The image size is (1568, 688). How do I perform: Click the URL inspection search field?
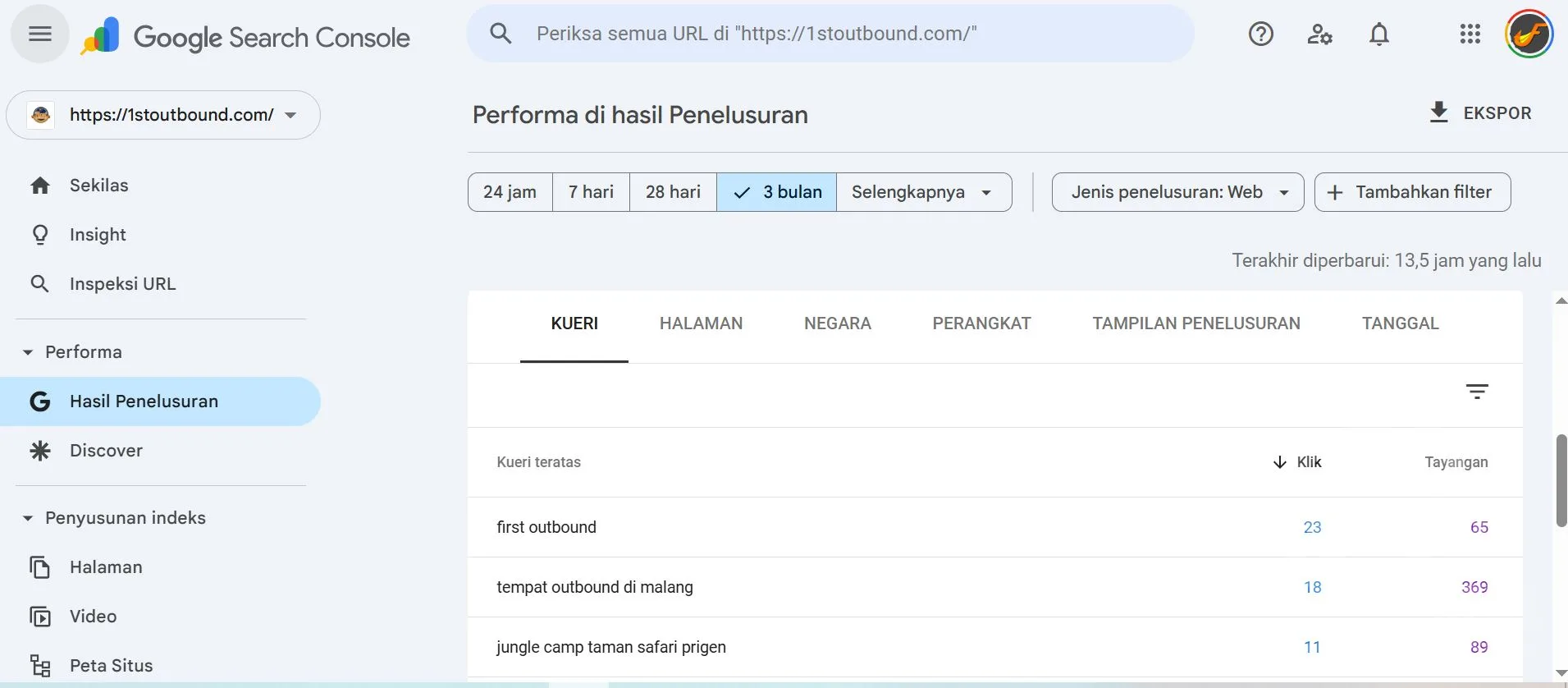tap(830, 34)
